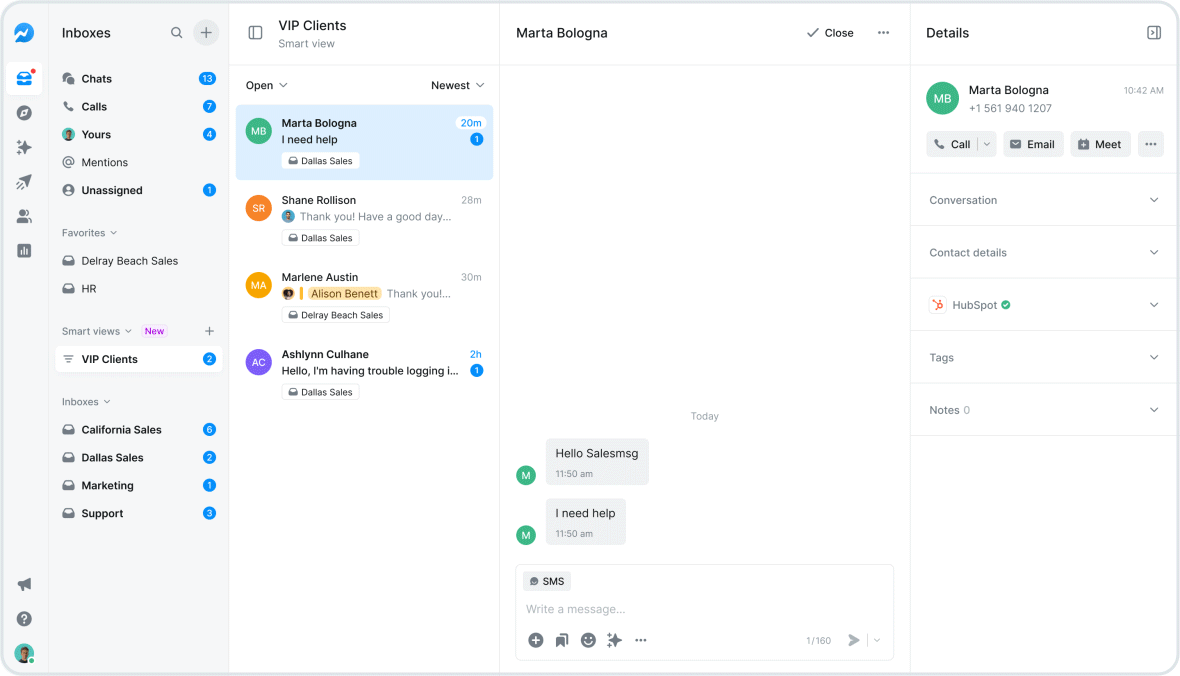Open saved replies bookmark icon in composer
The height and width of the screenshot is (676, 1180).
(561, 640)
